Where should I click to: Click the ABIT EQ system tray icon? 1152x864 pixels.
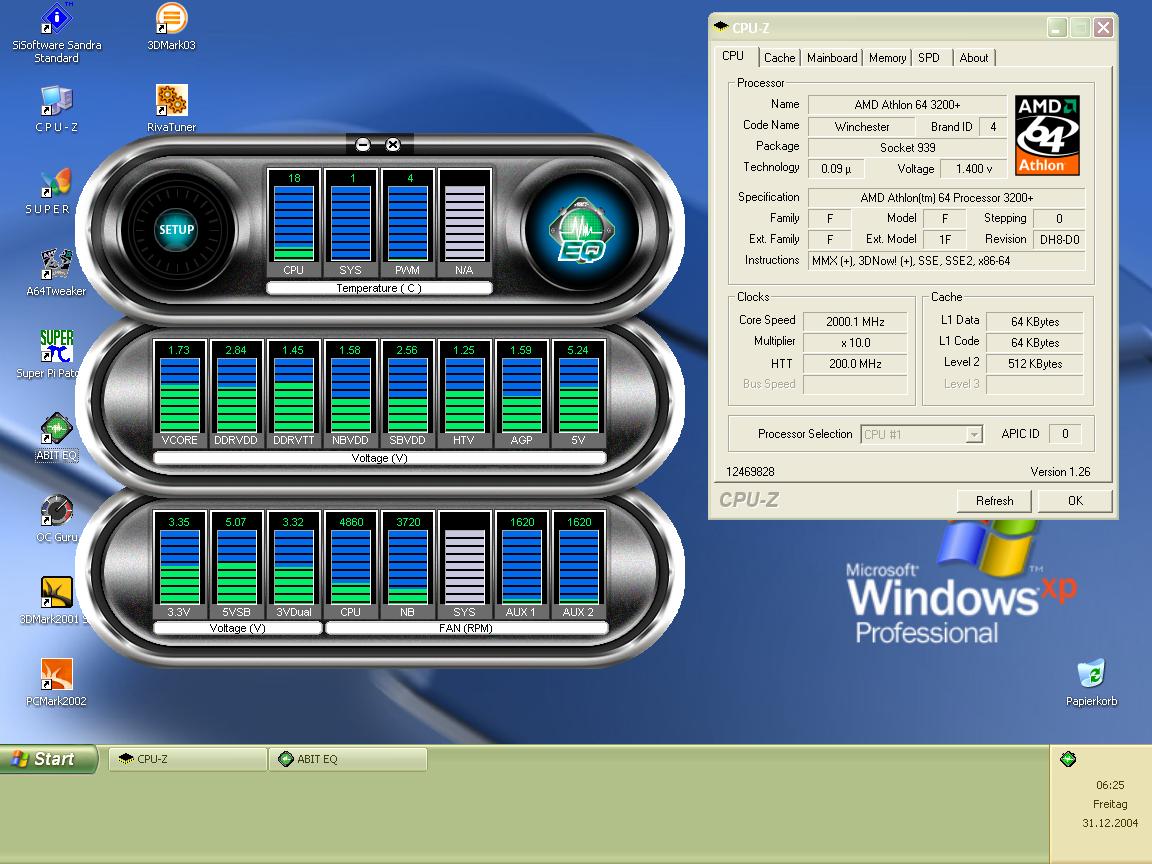[1067, 759]
